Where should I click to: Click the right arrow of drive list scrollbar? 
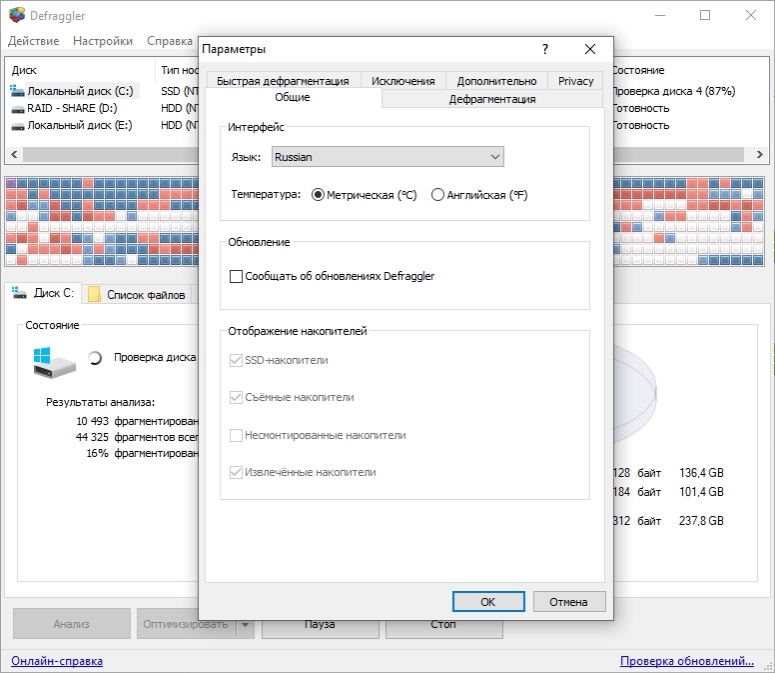point(760,154)
